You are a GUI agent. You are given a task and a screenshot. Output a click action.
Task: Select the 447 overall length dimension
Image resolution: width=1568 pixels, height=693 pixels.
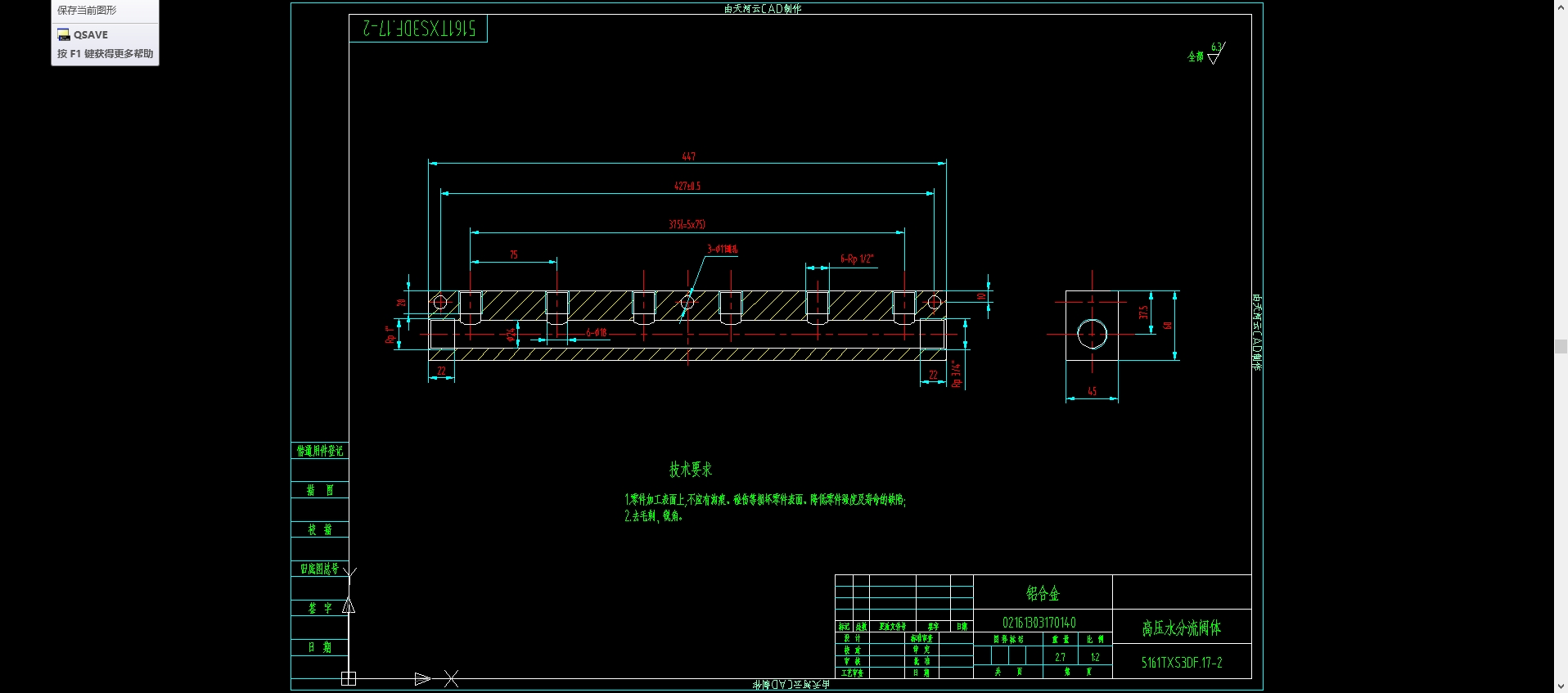point(689,156)
